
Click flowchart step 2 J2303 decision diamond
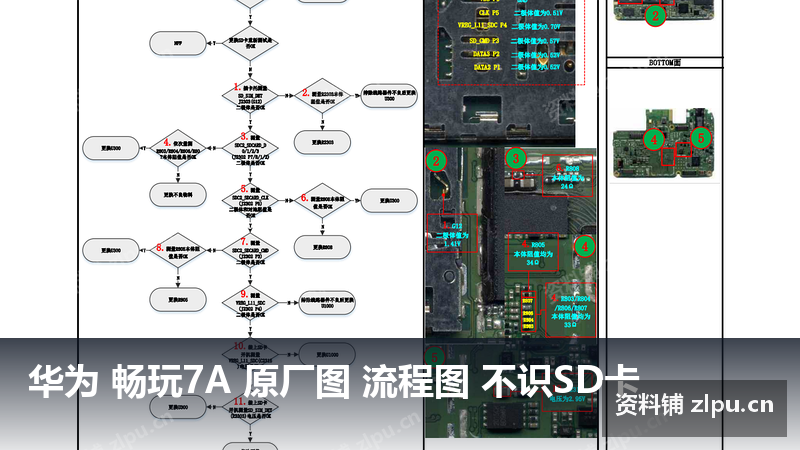322,95
